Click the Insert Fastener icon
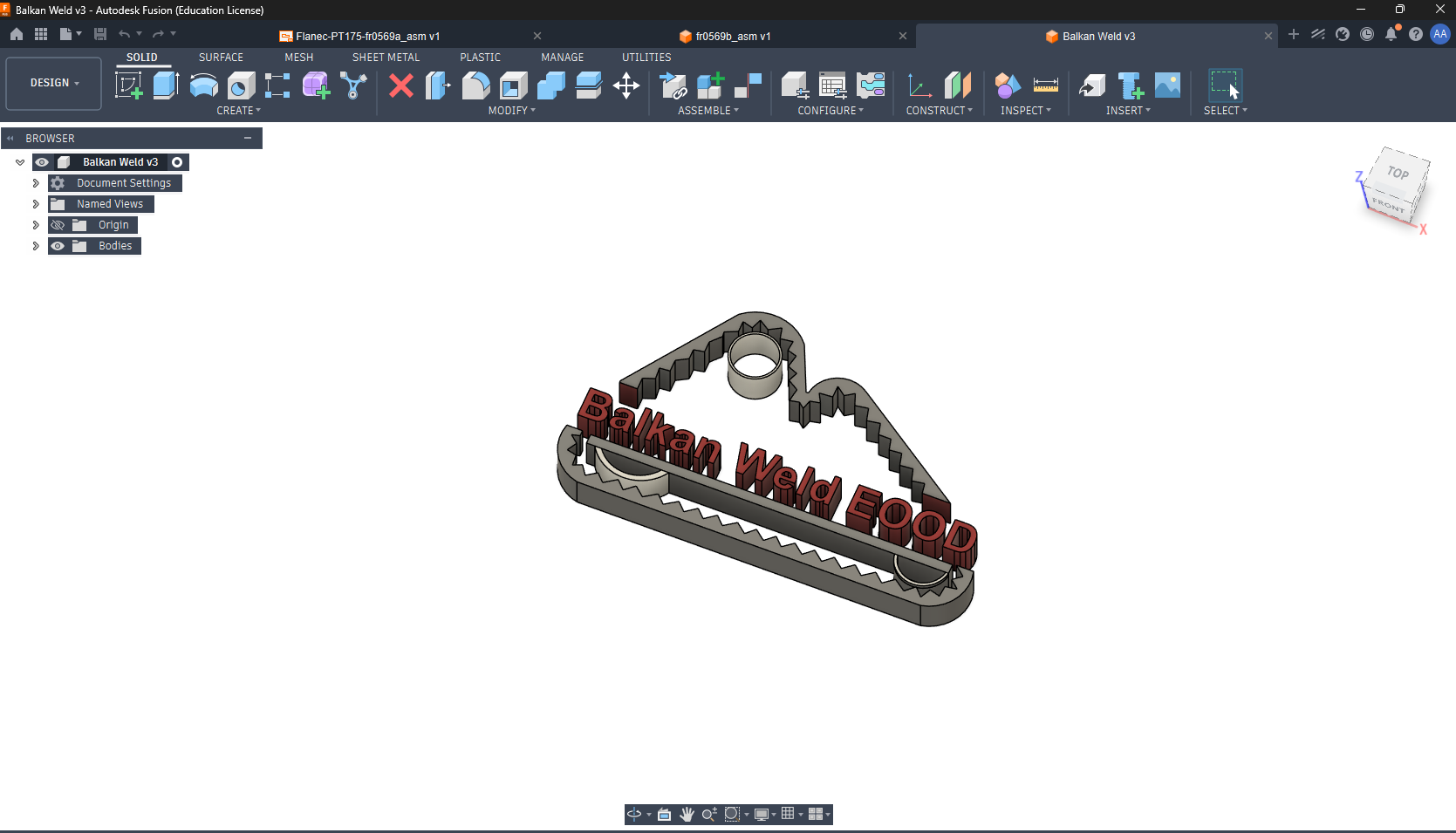The height and width of the screenshot is (833, 1456). pos(1130,85)
